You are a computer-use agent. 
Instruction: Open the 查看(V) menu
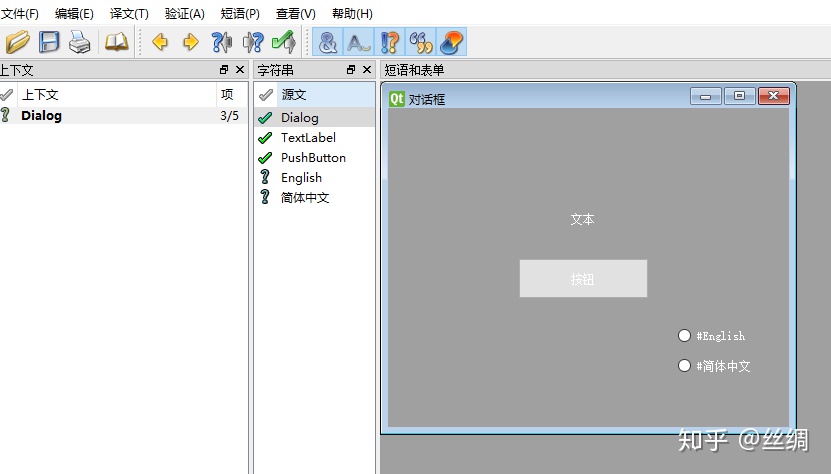(296, 14)
